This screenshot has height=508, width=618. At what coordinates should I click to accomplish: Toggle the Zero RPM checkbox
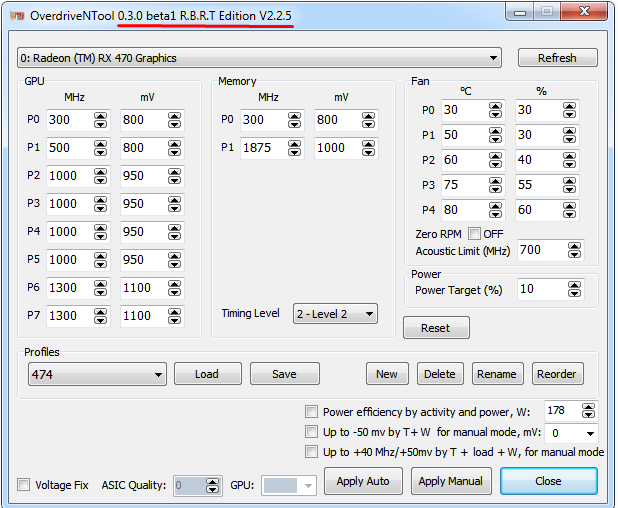click(474, 234)
